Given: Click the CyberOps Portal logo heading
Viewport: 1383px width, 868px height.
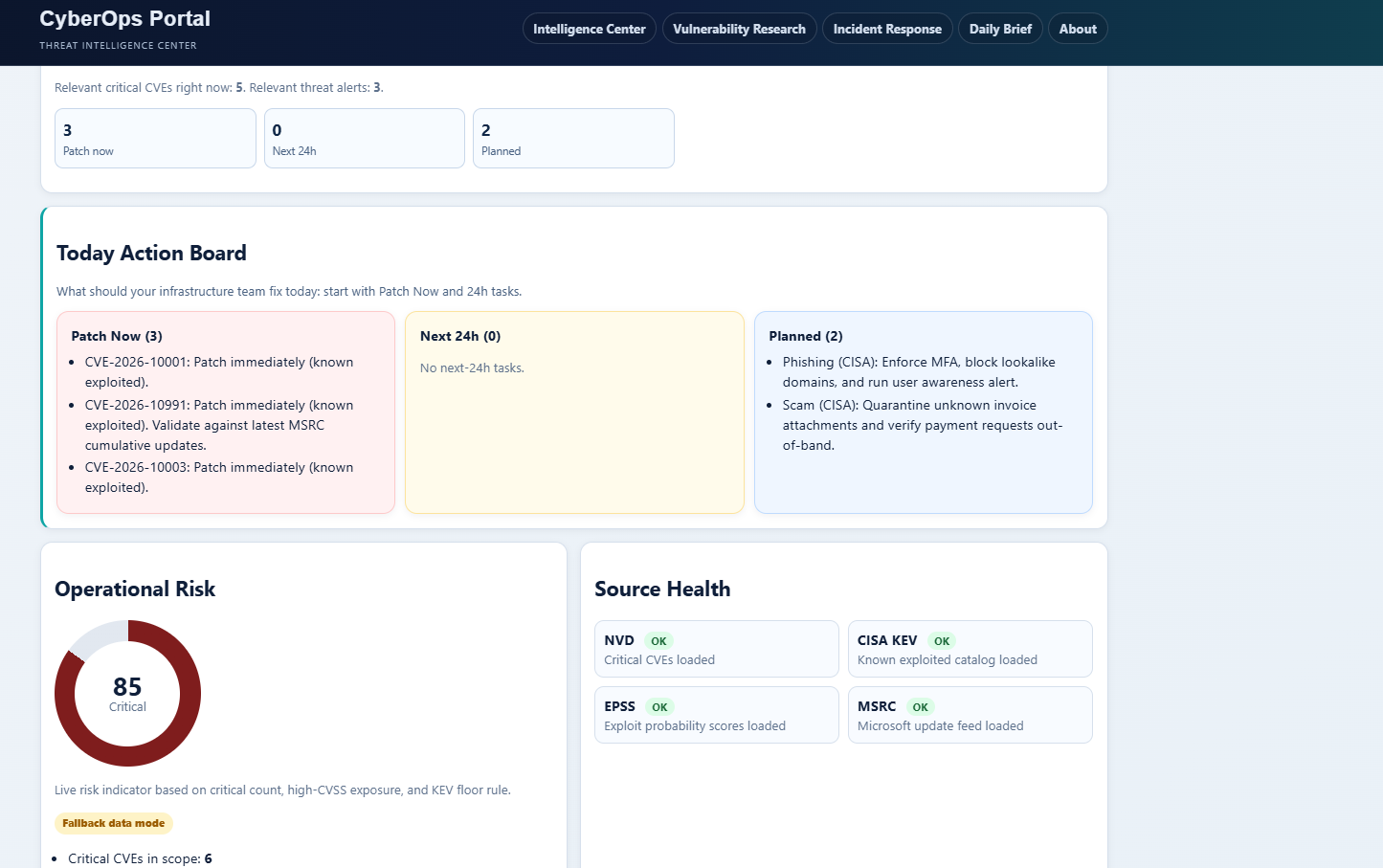Looking at the screenshot, I should coord(124,18).
